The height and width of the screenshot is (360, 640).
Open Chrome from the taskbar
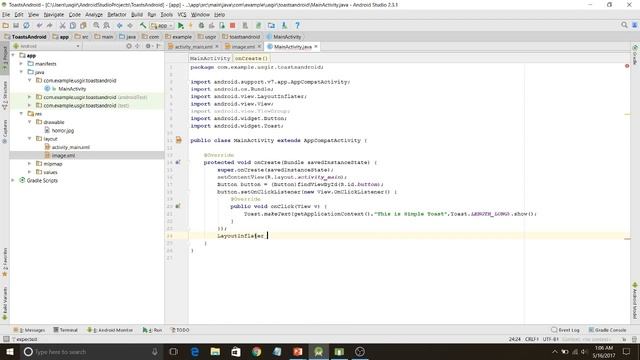tap(256, 351)
